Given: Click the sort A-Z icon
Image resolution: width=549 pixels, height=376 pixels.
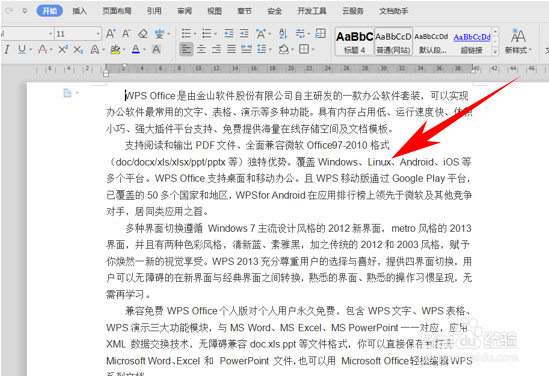Looking at the screenshot, I should [283, 34].
